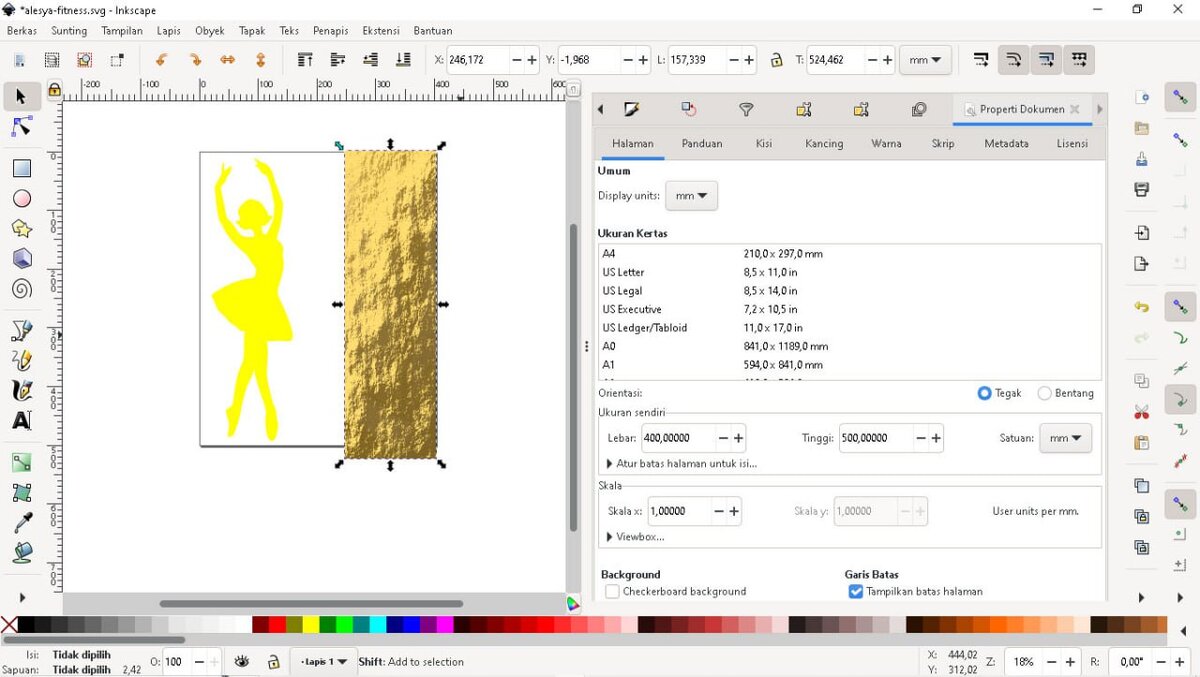
Task: Select the Calligraphy tool
Action: [21, 390]
